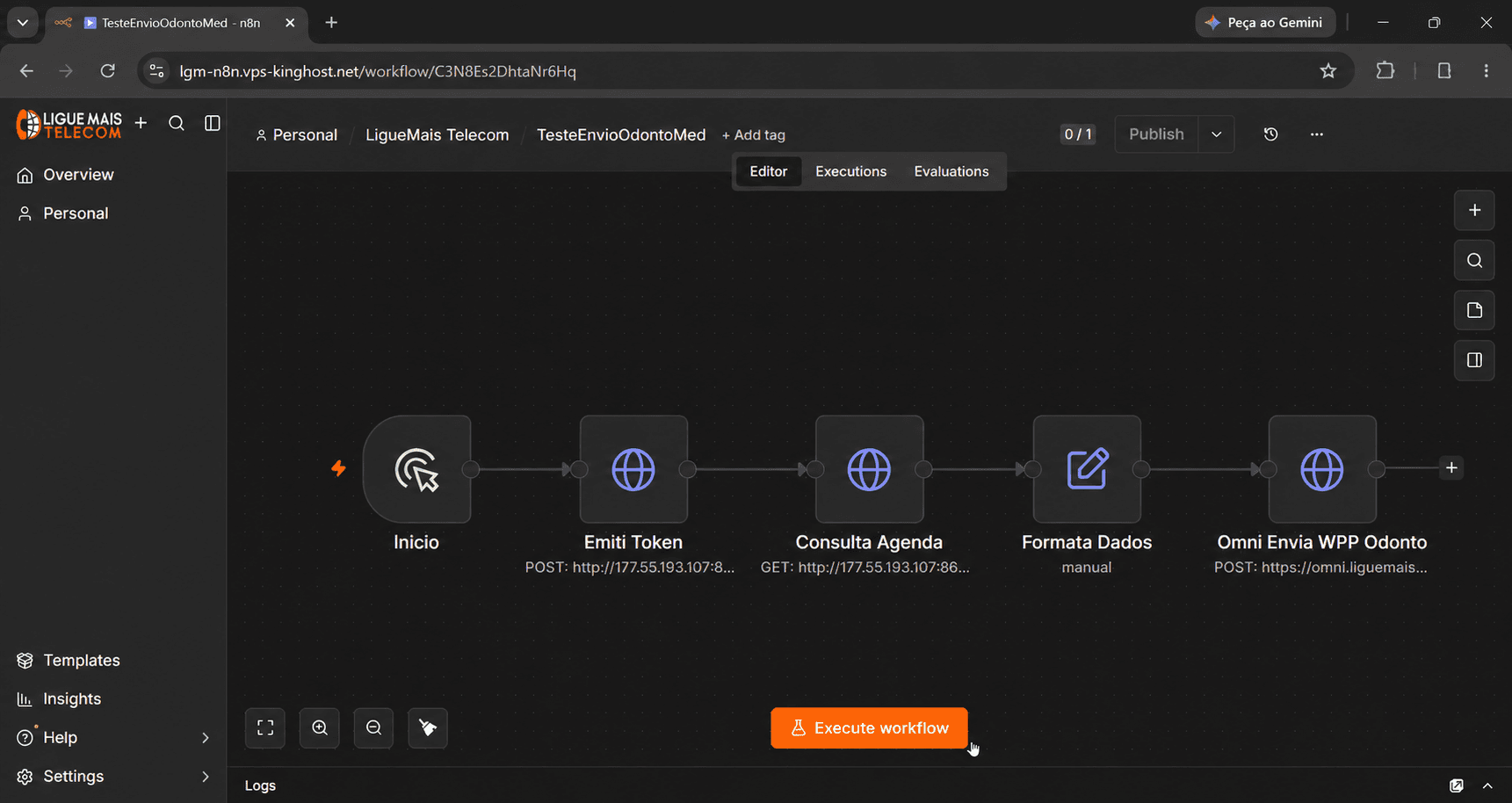Screen dimensions: 1512x803
Task: Click the 0 / 1 counter badge
Action: coord(1078,134)
